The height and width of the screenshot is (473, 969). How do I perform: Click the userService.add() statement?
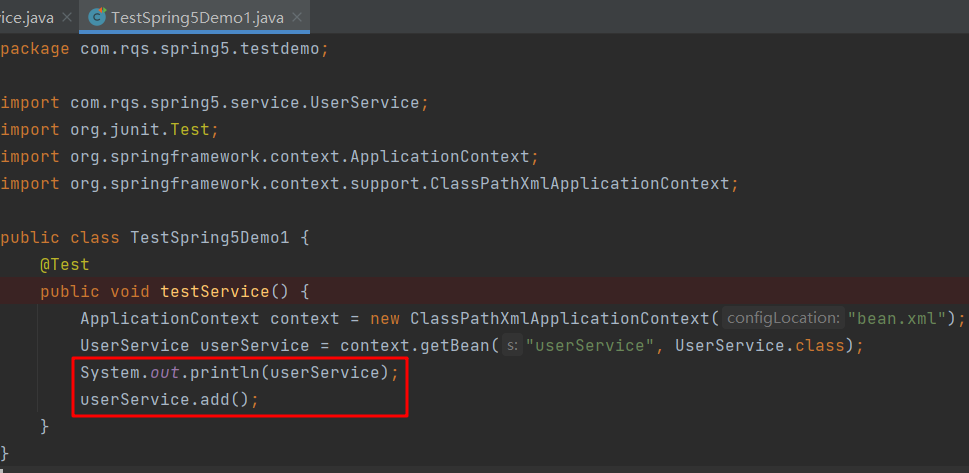169,399
